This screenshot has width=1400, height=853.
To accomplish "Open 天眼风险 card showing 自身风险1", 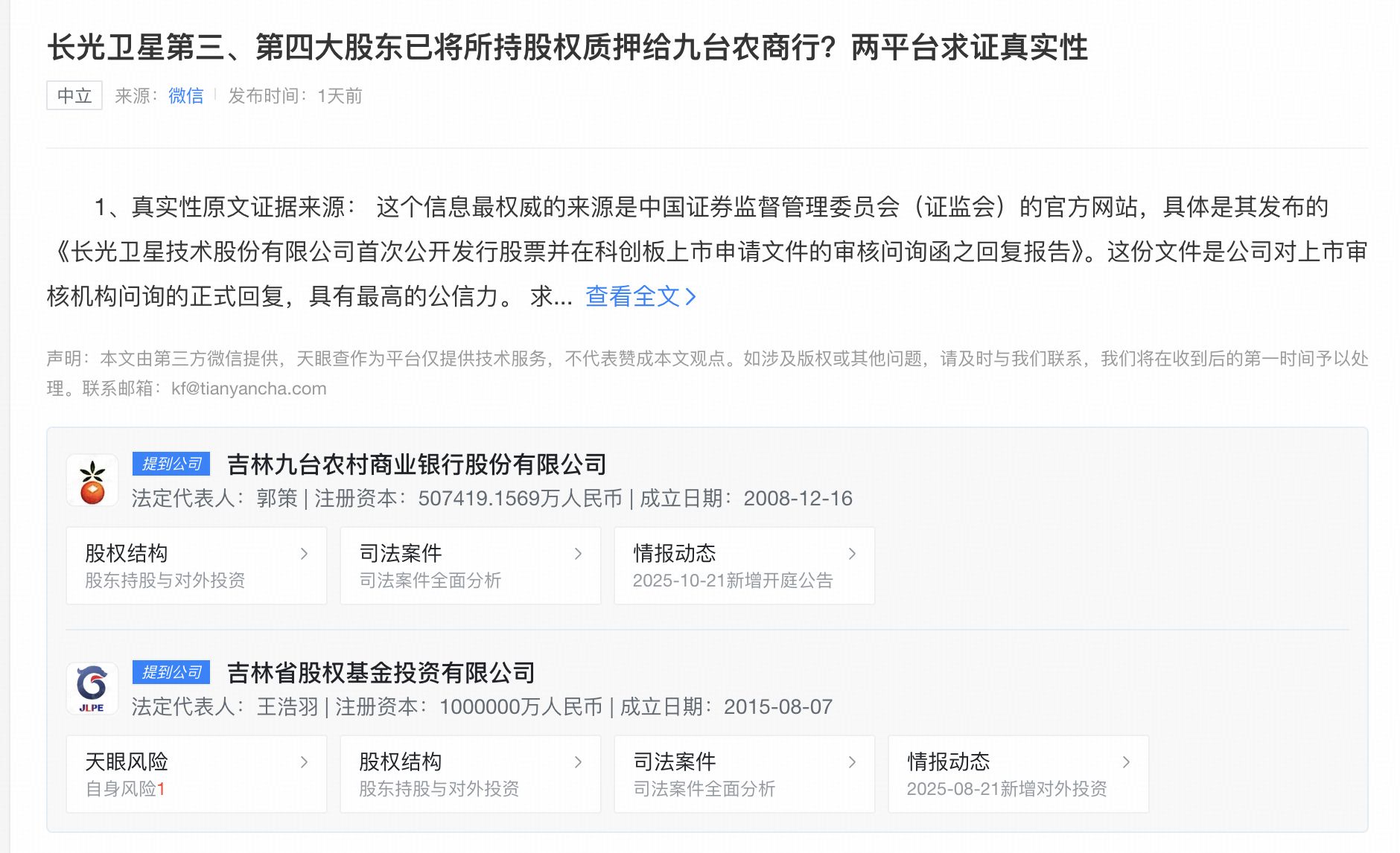I will coord(197,774).
